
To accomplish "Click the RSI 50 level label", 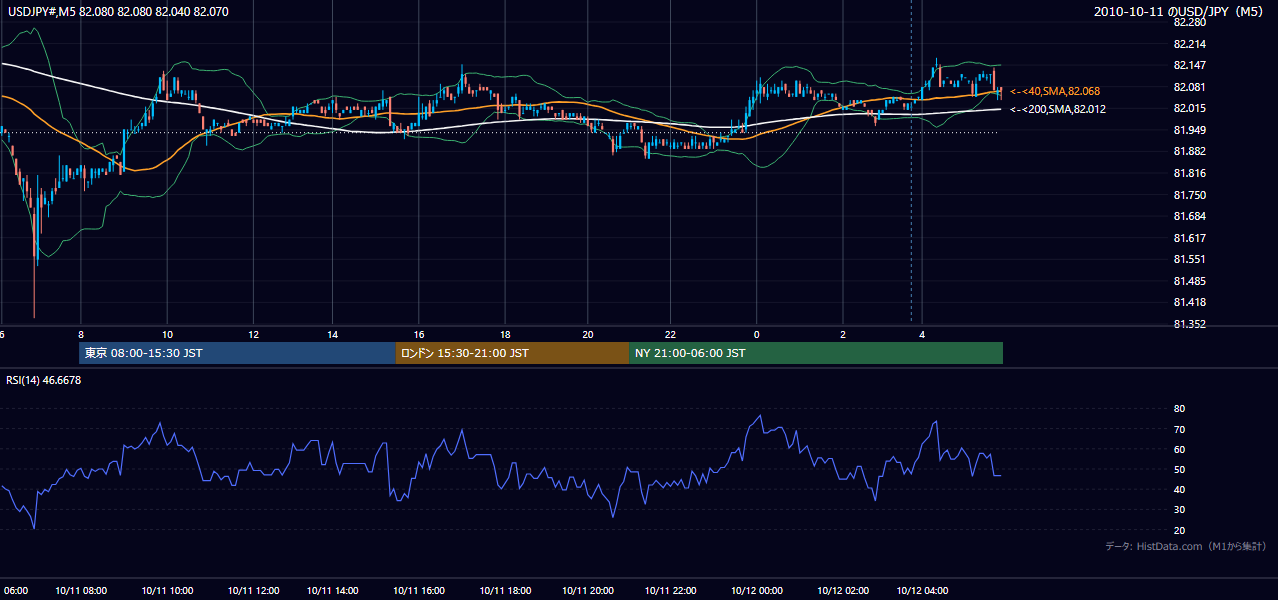I will pyautogui.click(x=1179, y=469).
